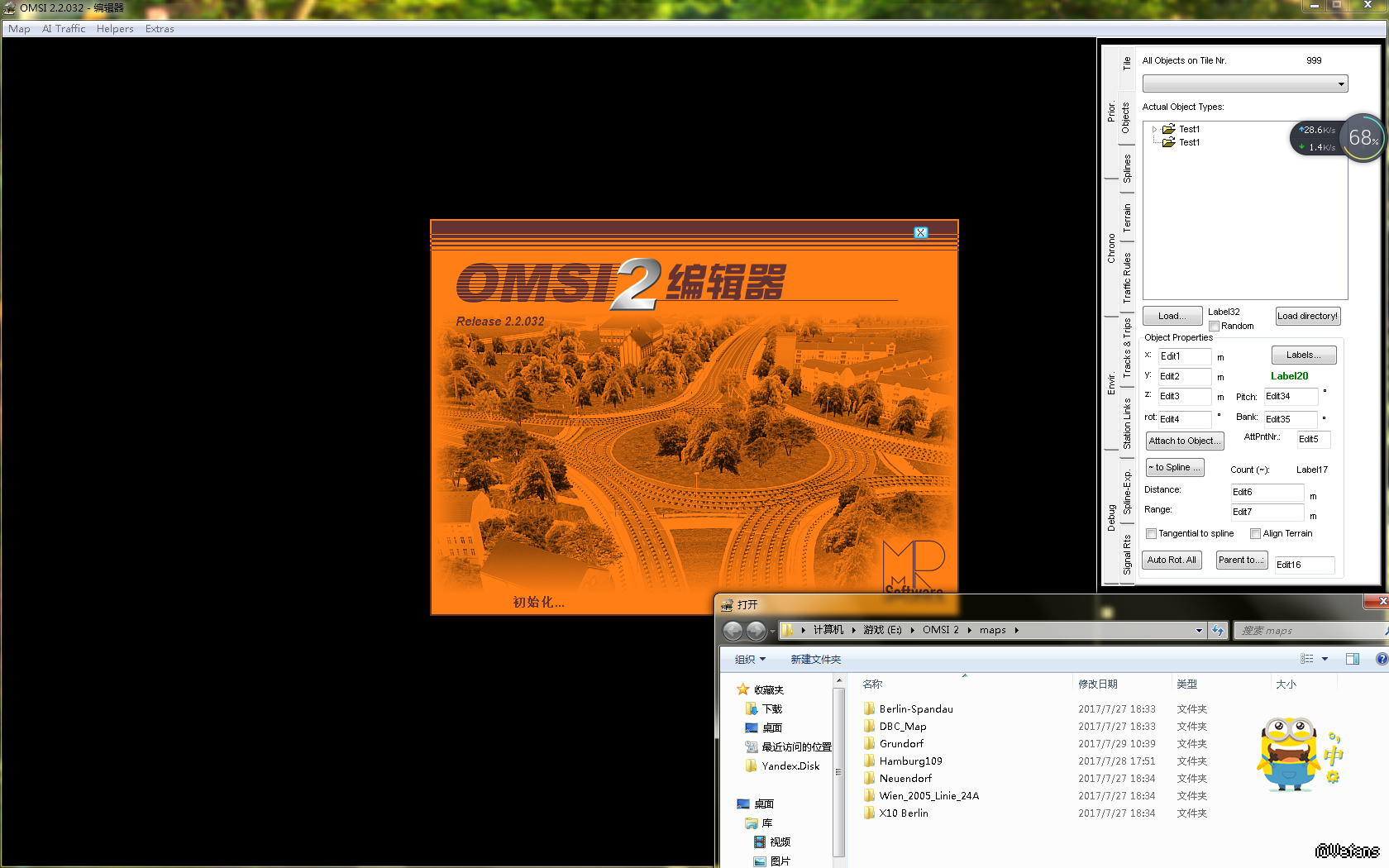This screenshot has width=1389, height=868.
Task: Select the Berlin-Spandau folder
Action: click(x=915, y=708)
